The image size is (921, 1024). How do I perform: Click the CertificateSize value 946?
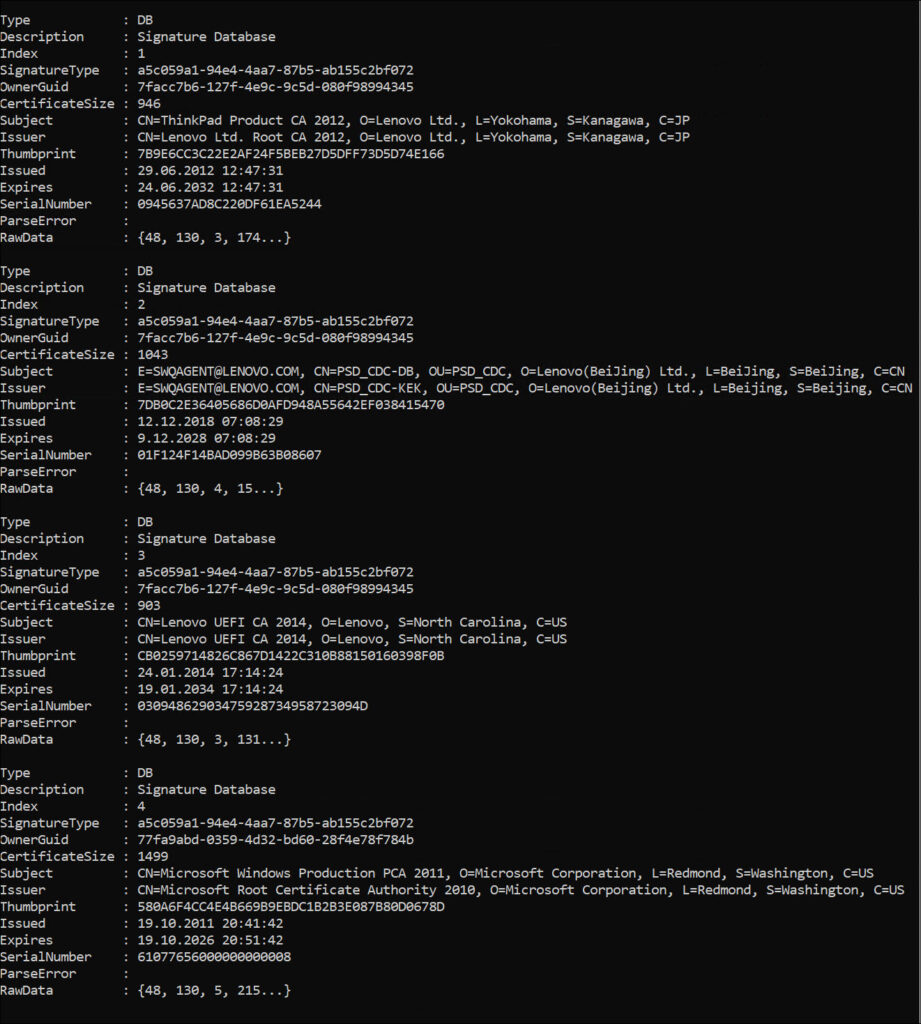[149, 104]
